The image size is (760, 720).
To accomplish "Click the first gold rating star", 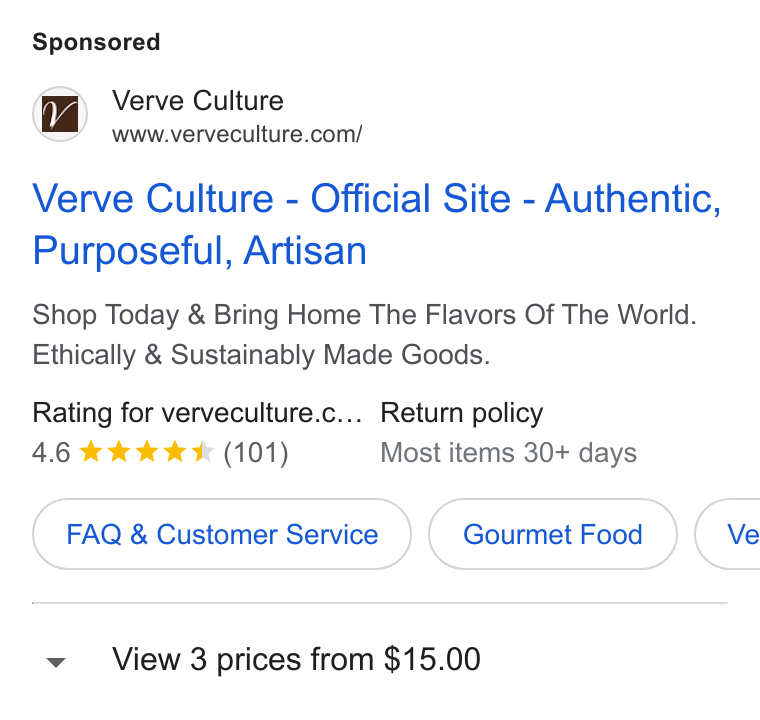I will point(90,452).
